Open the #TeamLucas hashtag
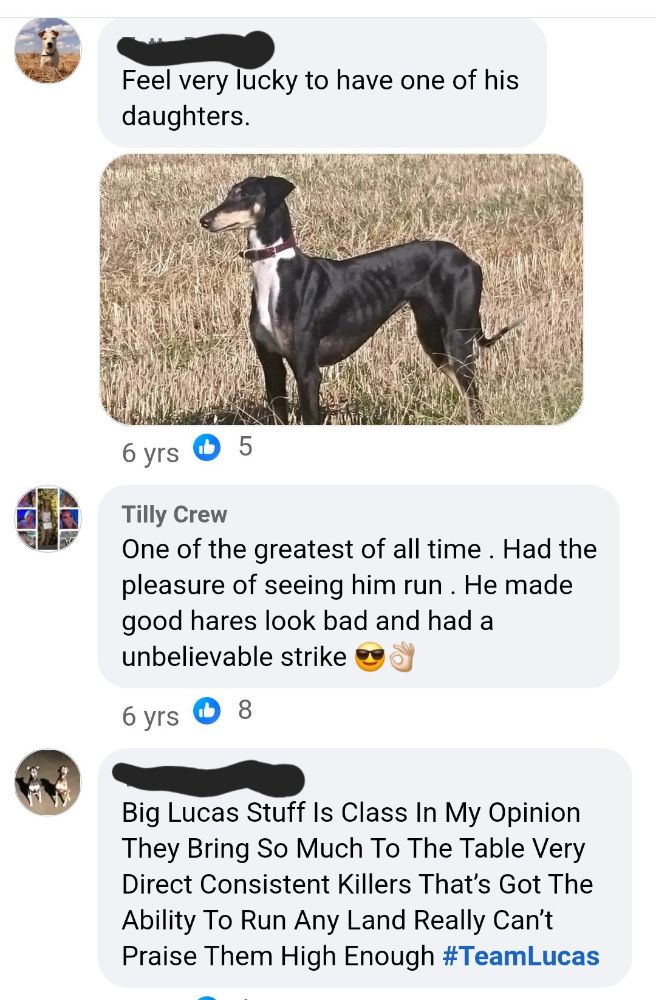This screenshot has height=1000, width=656. [520, 956]
